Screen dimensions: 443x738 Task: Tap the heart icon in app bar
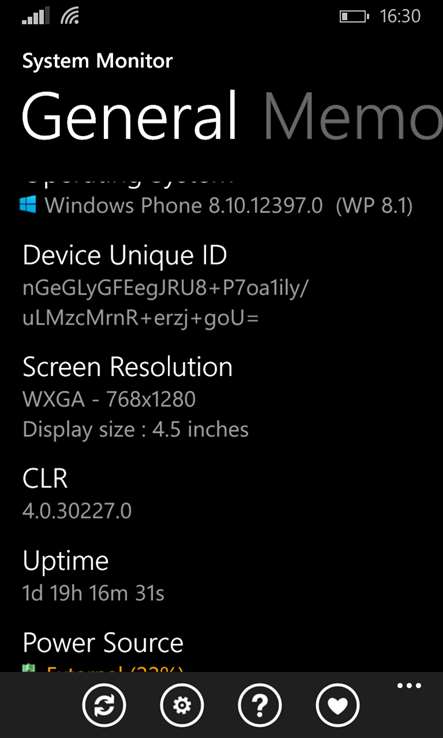coord(338,705)
